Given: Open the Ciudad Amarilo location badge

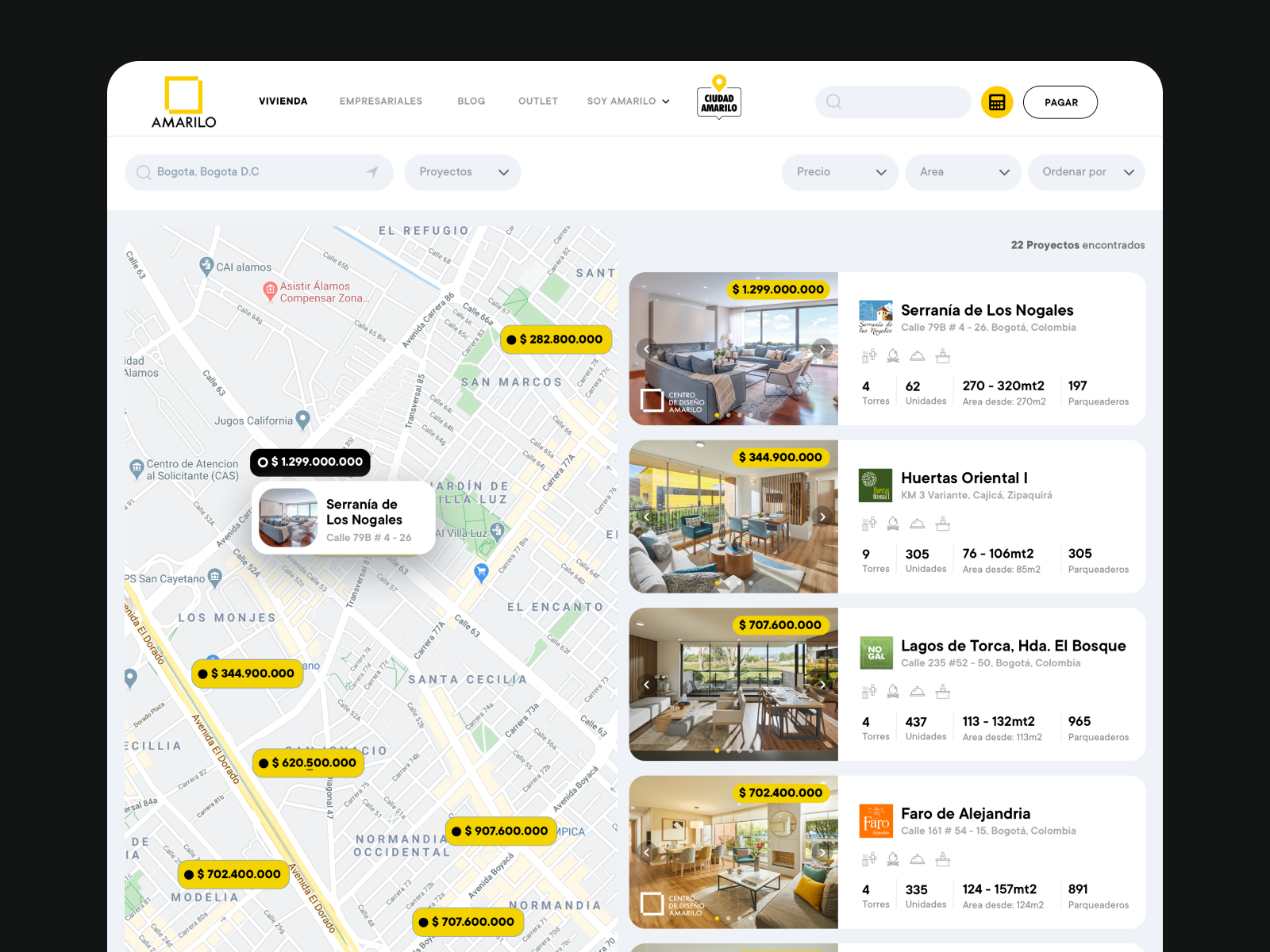Looking at the screenshot, I should tap(719, 98).
